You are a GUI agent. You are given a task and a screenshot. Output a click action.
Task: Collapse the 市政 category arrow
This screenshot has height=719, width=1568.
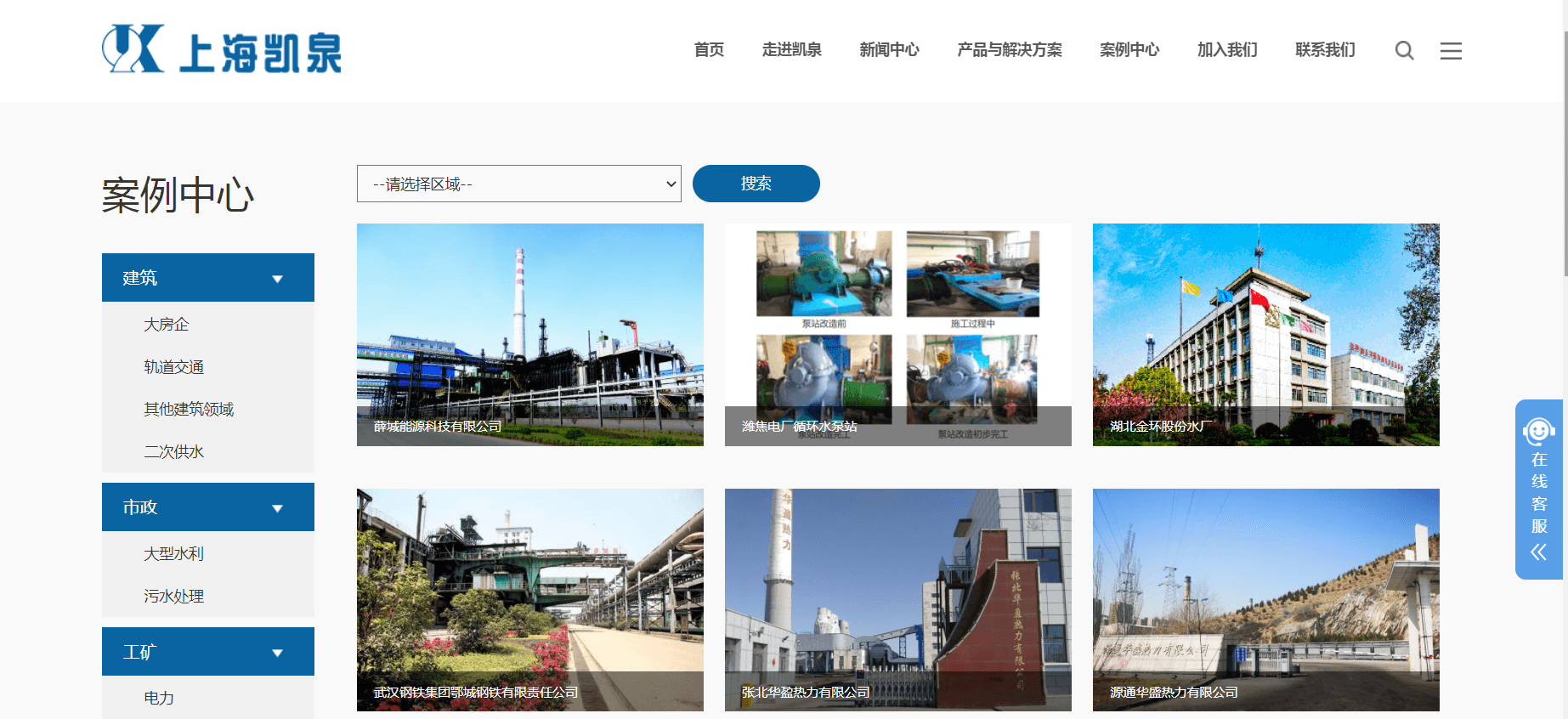click(x=277, y=508)
